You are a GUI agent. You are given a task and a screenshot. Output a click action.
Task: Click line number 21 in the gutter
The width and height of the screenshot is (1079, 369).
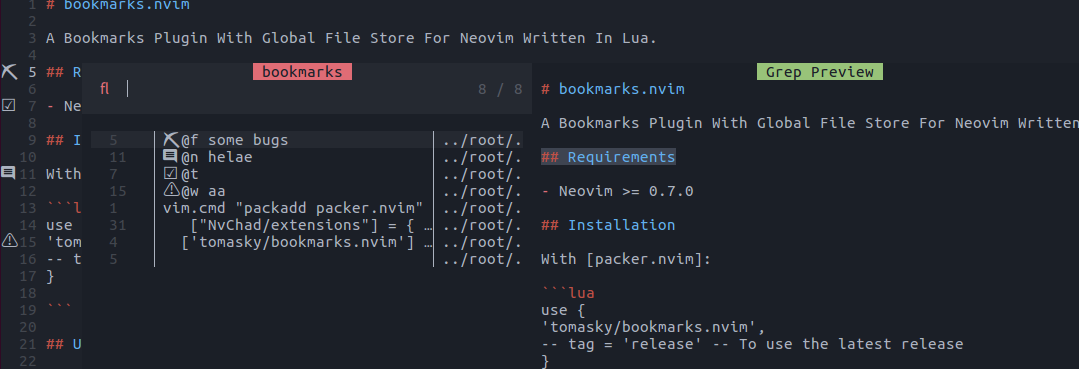(28, 344)
